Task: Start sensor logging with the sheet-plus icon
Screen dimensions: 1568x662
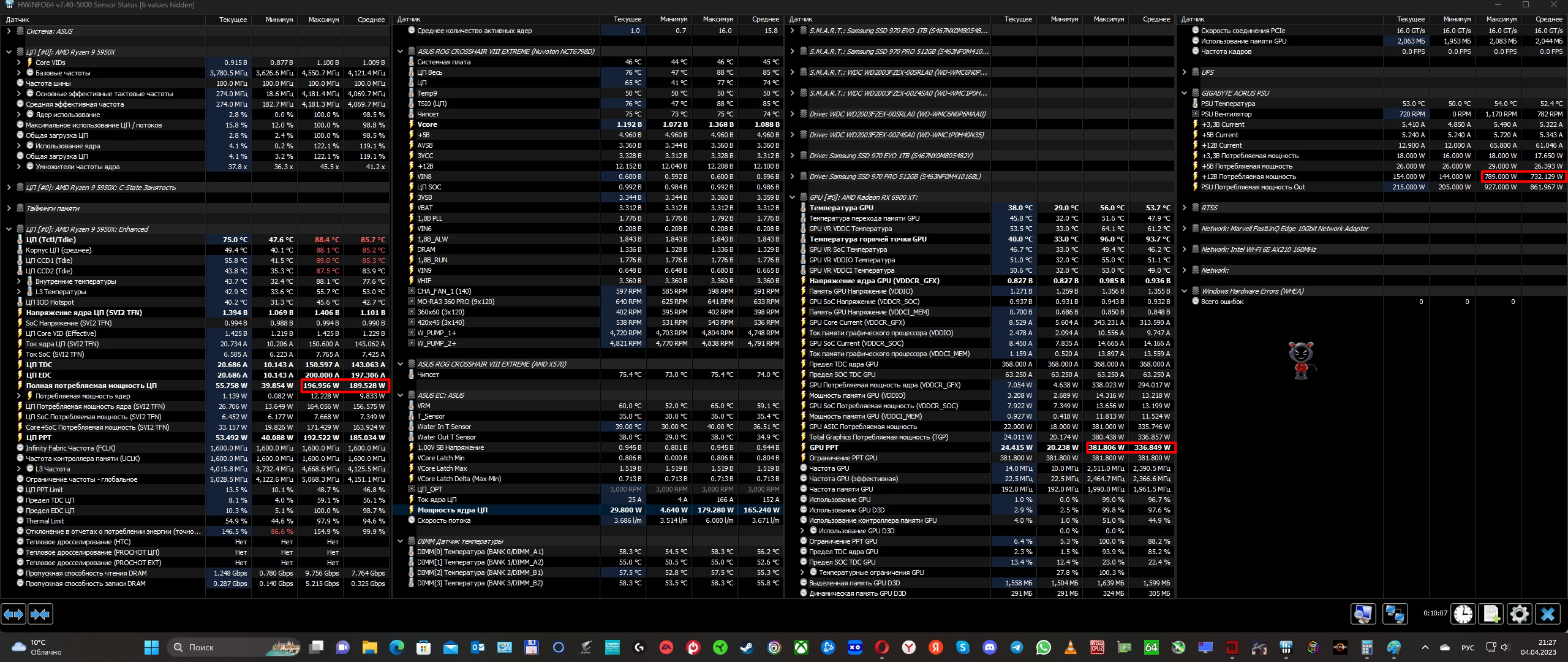Action: pyautogui.click(x=1491, y=614)
